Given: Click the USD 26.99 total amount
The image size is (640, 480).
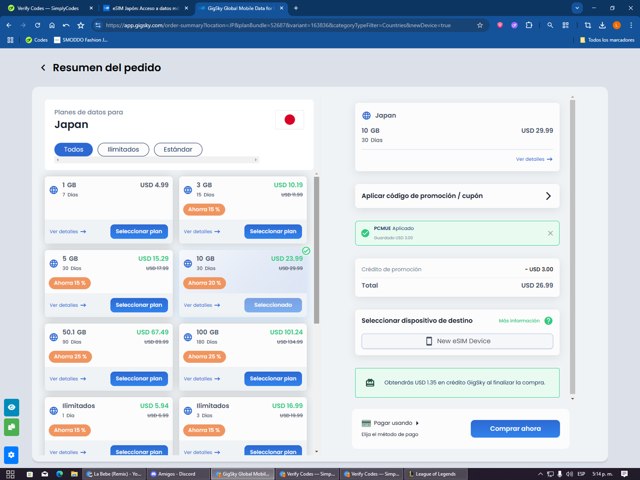Looking at the screenshot, I should (537, 285).
